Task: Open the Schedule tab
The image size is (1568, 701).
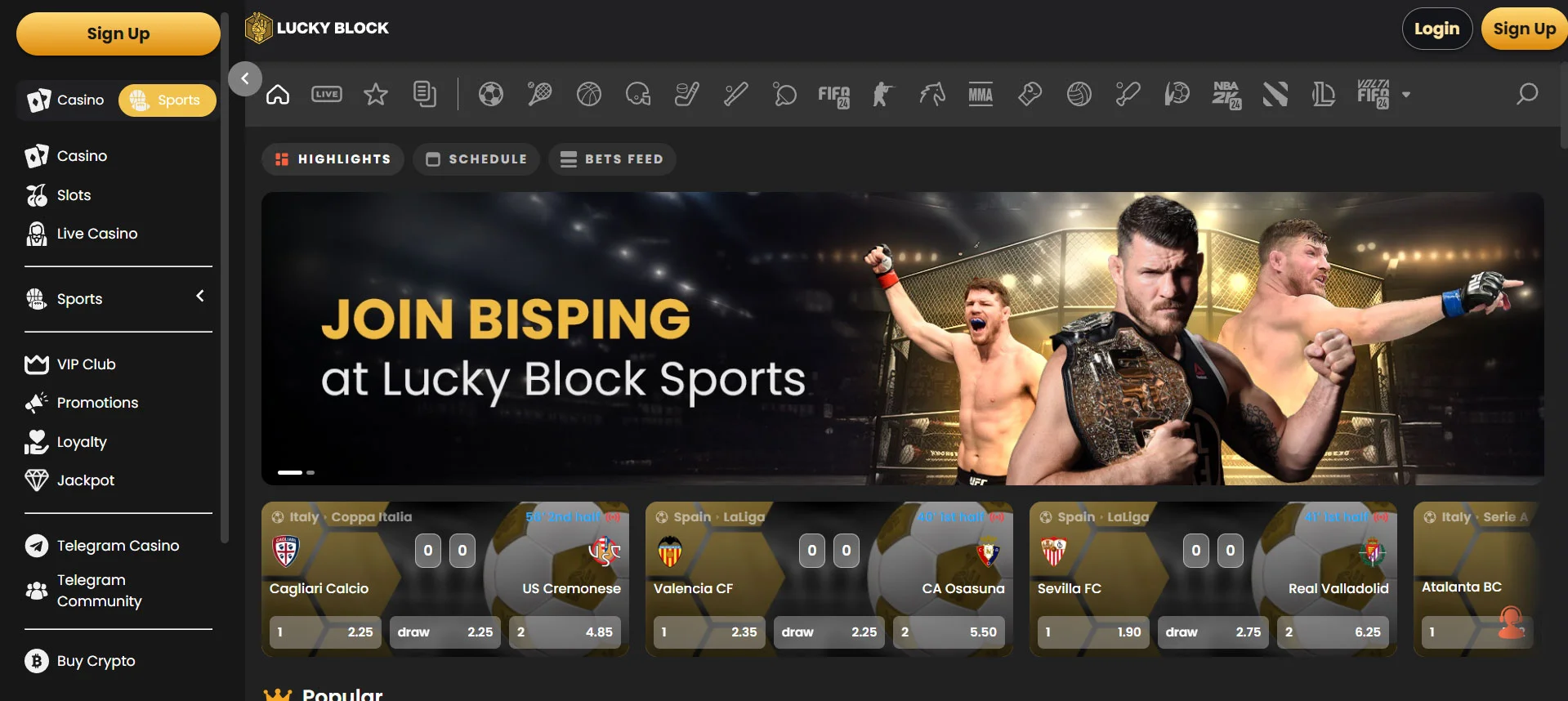Action: [476, 159]
